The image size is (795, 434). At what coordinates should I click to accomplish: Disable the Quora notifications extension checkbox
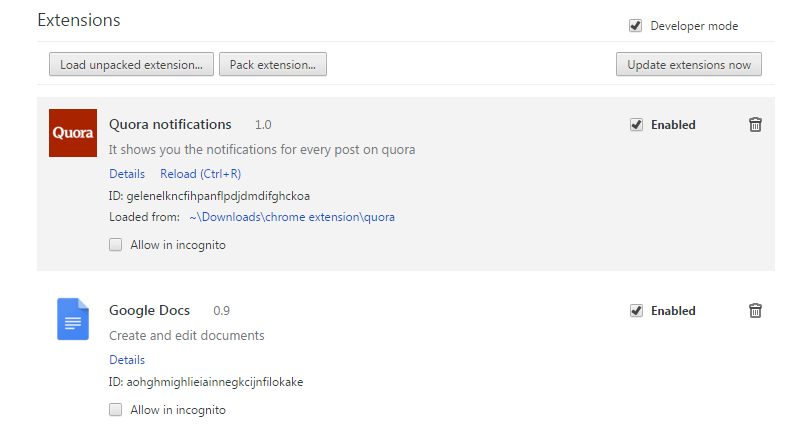(636, 125)
